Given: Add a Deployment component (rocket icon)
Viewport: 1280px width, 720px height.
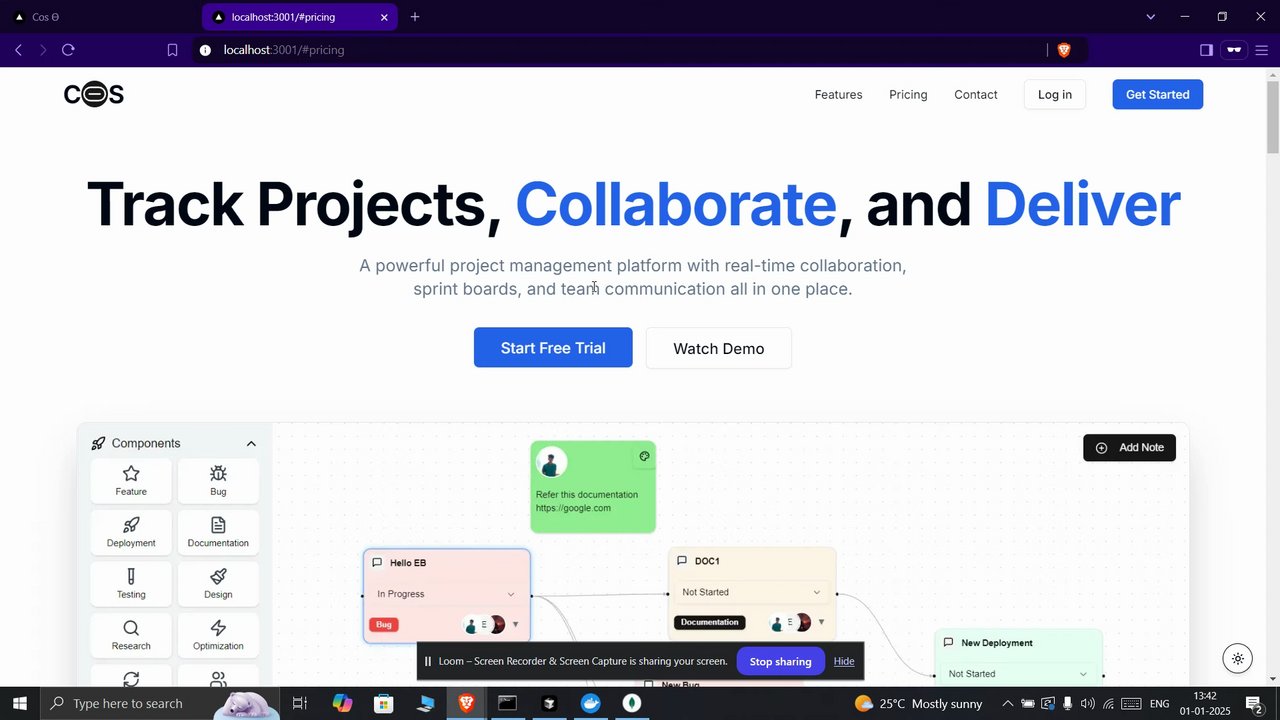Looking at the screenshot, I should pos(131,531).
